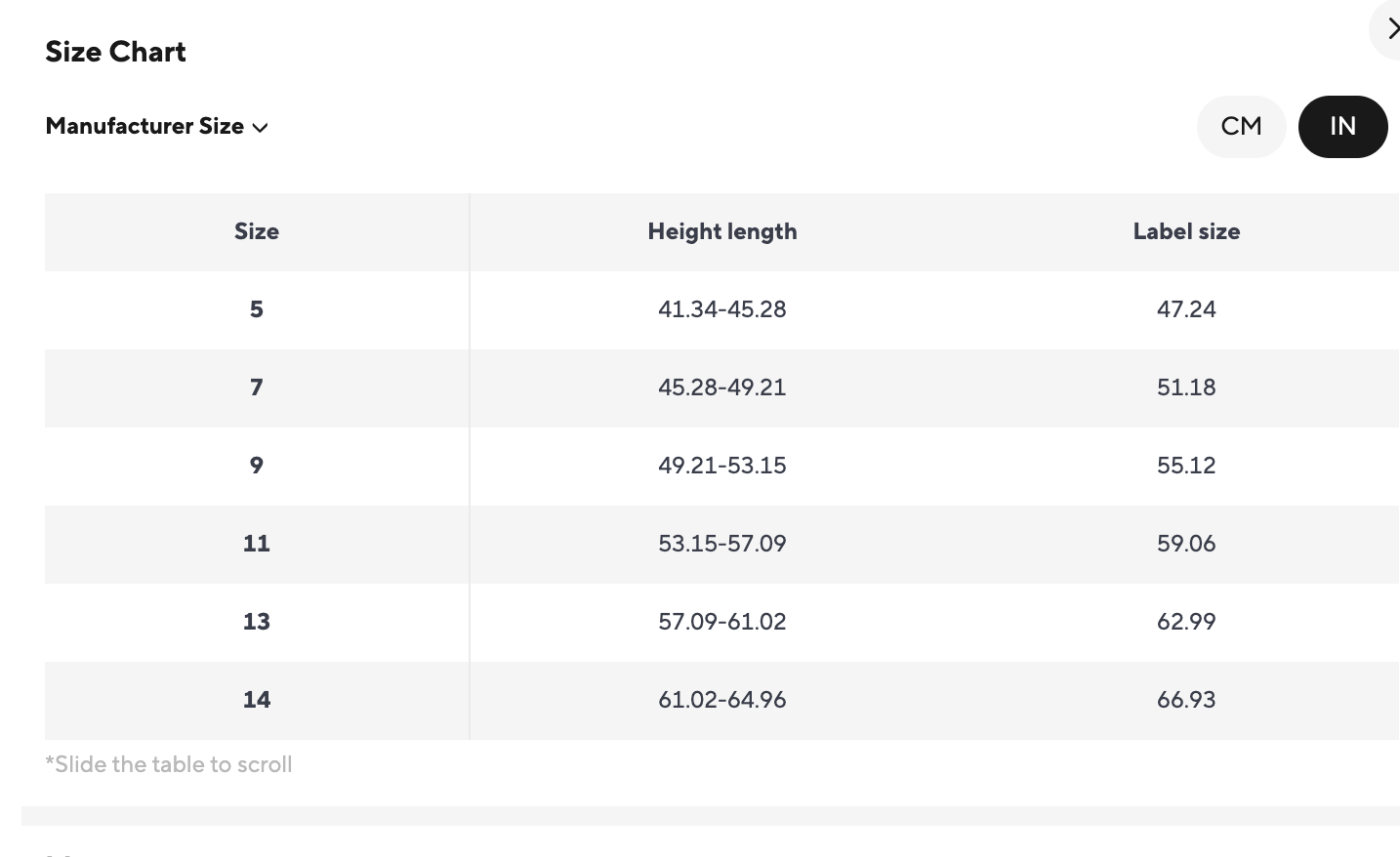Select the size 11 row label
The width and height of the screenshot is (1400, 857).
pyautogui.click(x=257, y=544)
